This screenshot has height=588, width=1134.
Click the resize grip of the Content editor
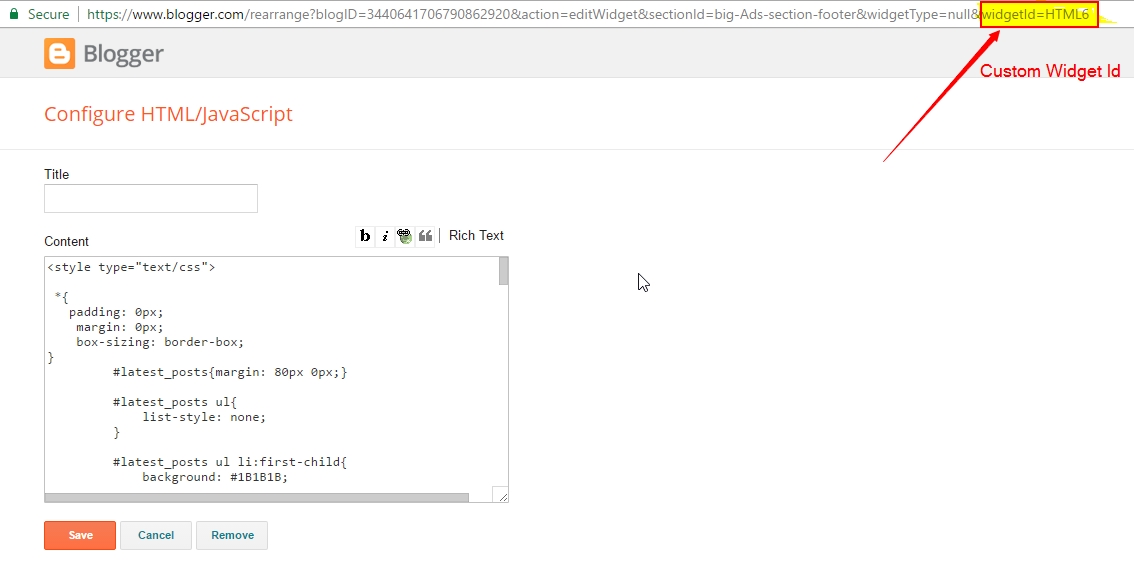click(501, 496)
